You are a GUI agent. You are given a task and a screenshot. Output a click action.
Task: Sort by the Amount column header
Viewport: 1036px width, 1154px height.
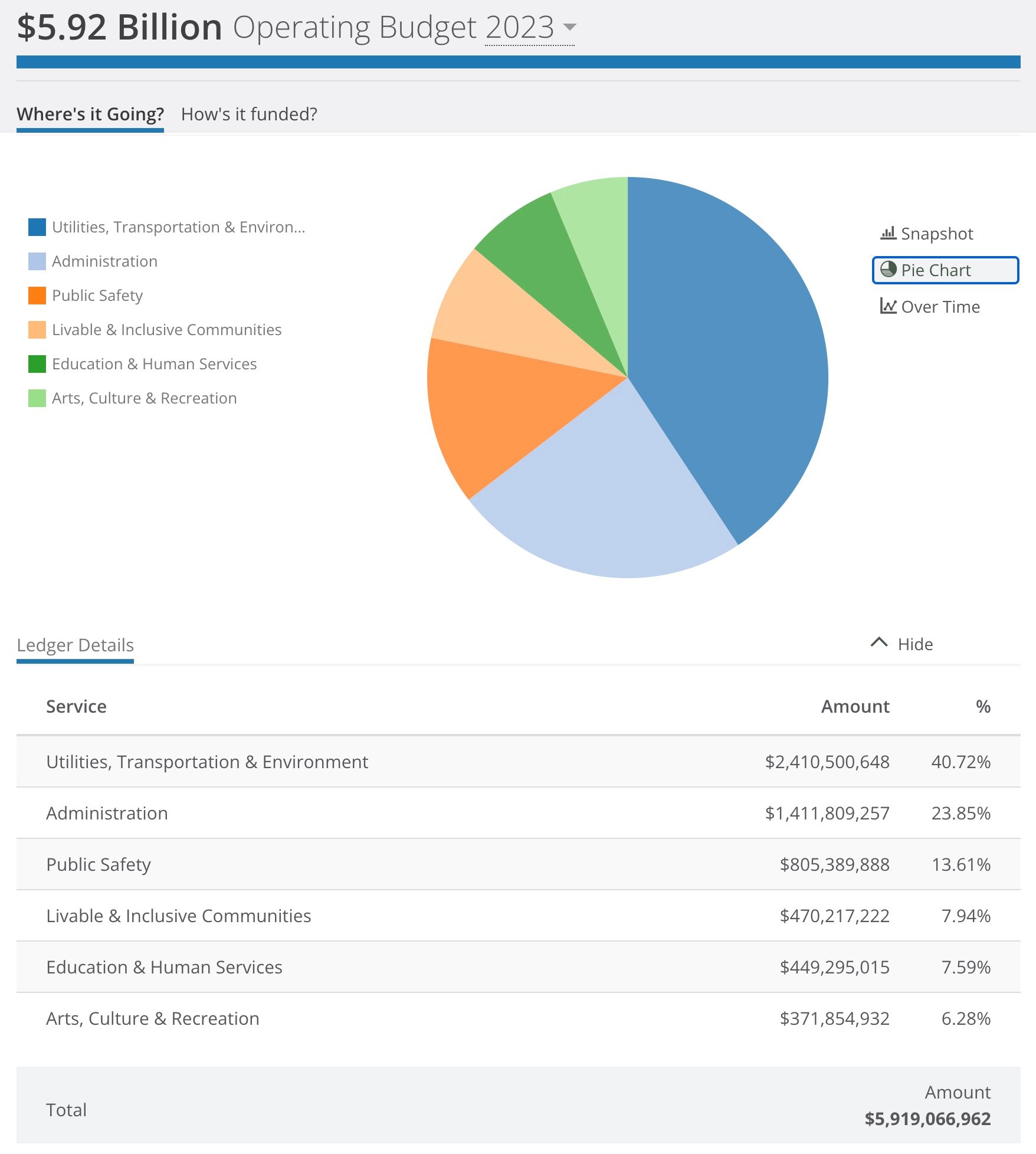click(855, 706)
